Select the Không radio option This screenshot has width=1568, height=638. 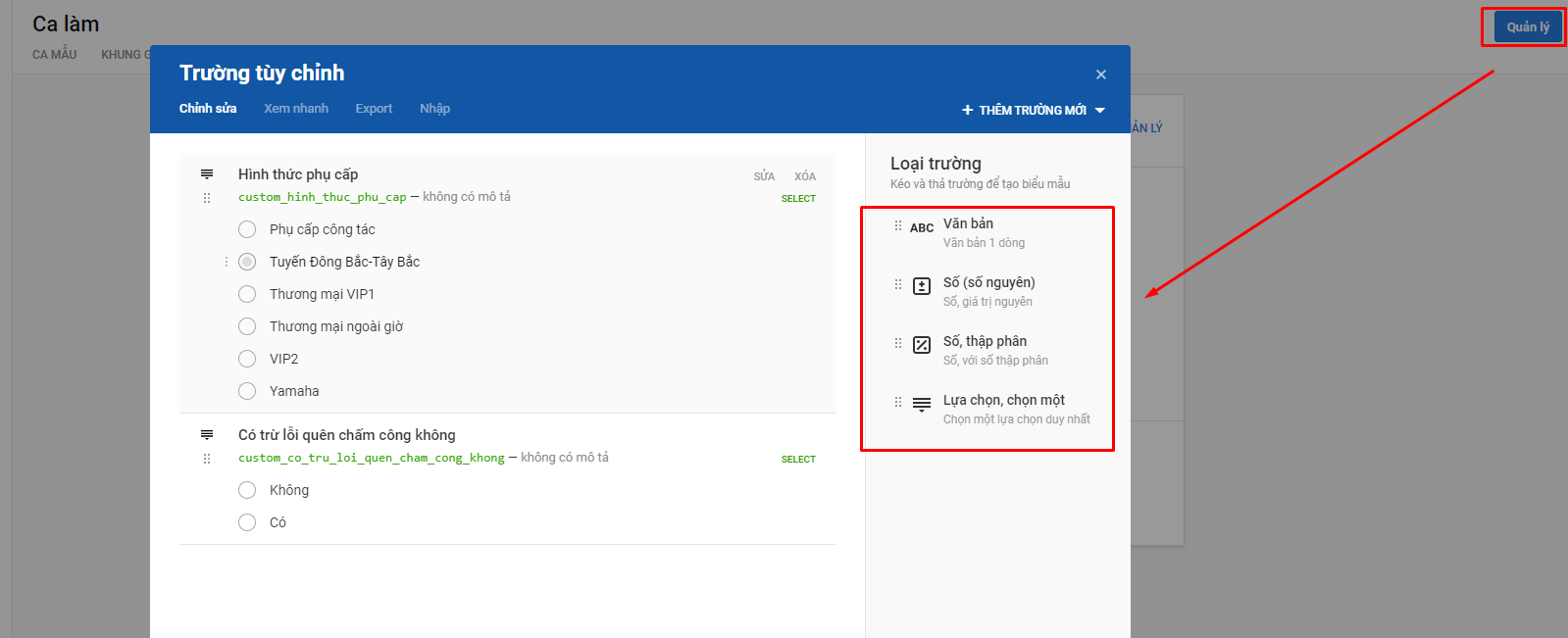(x=247, y=490)
